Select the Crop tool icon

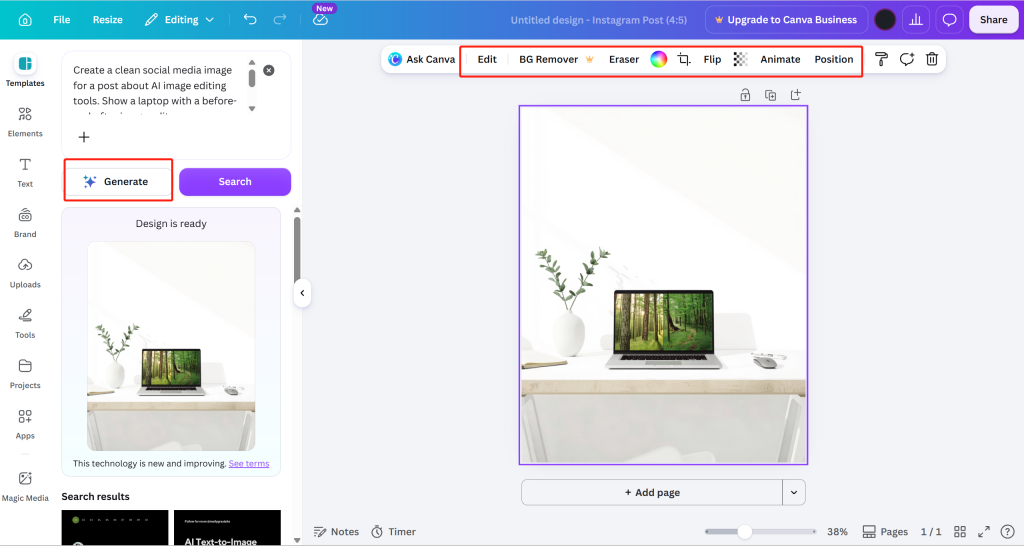pyautogui.click(x=684, y=59)
